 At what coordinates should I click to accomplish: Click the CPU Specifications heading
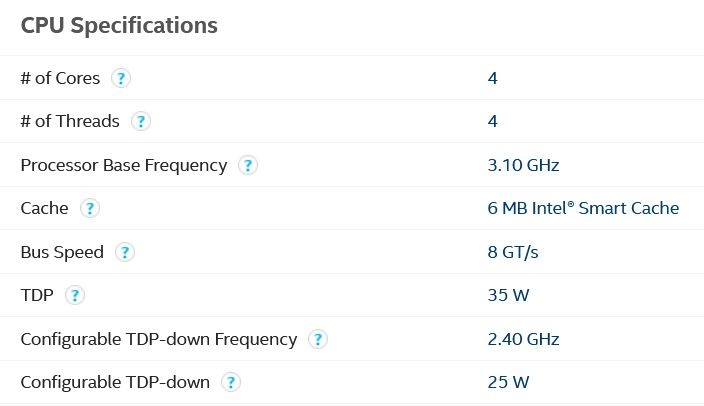(119, 26)
